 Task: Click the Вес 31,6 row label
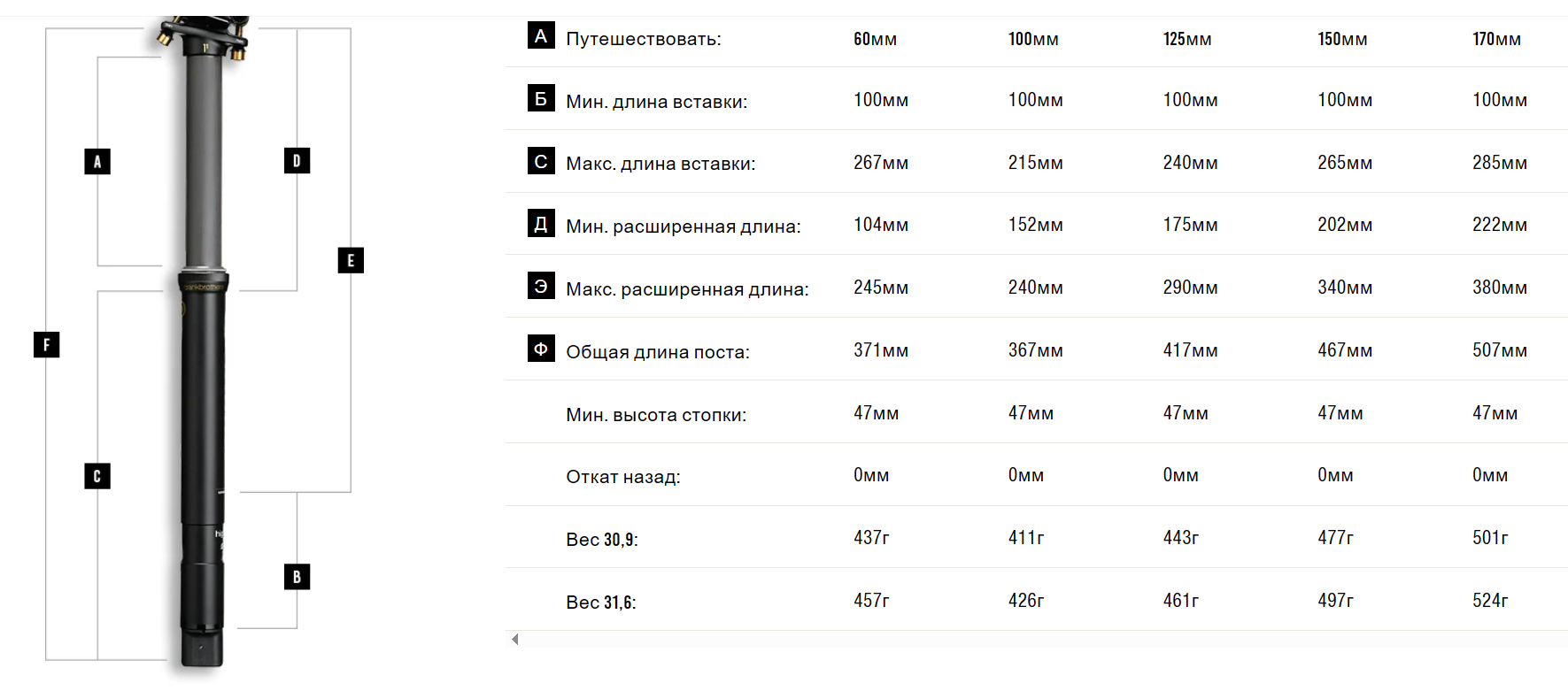[x=601, y=603]
